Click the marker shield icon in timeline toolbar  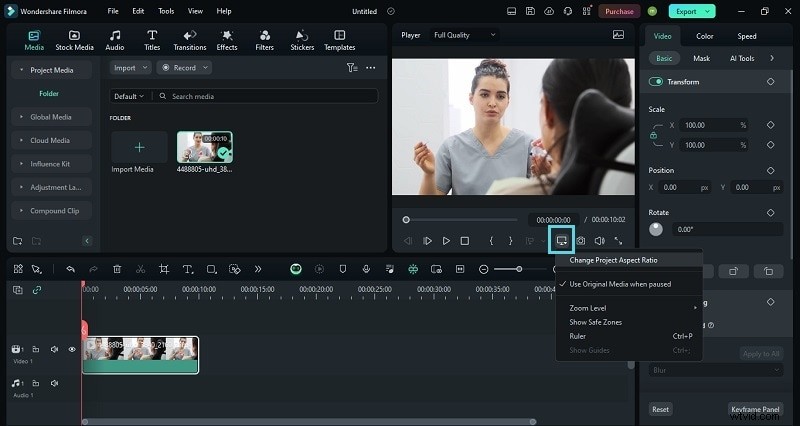tap(343, 269)
